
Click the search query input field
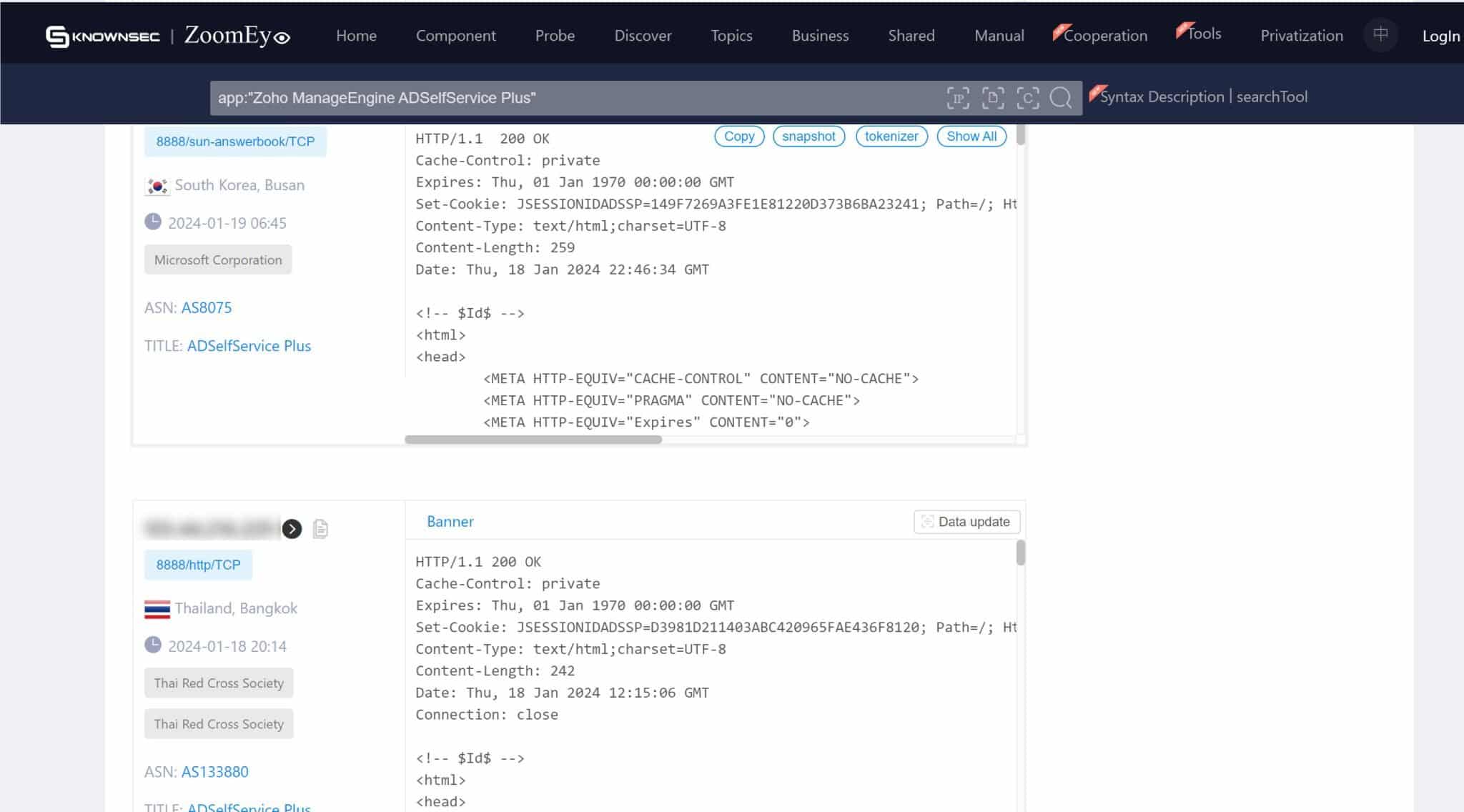(572, 98)
